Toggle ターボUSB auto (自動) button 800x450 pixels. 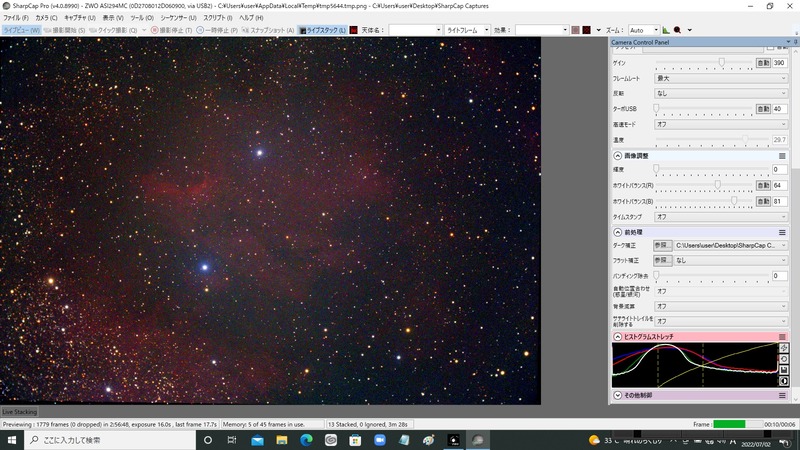pyautogui.click(x=763, y=109)
